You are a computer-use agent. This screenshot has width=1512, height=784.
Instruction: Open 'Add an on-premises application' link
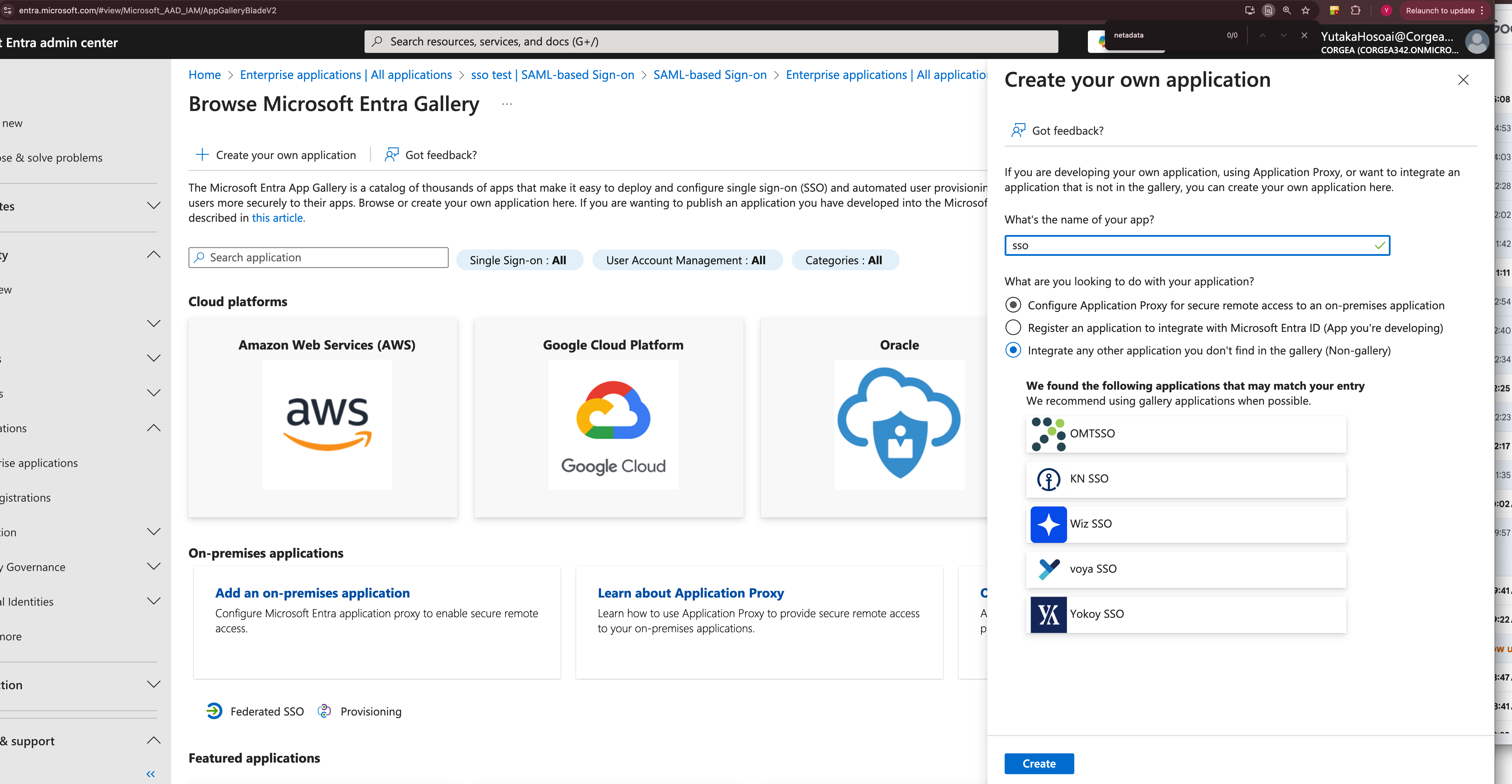(x=312, y=593)
